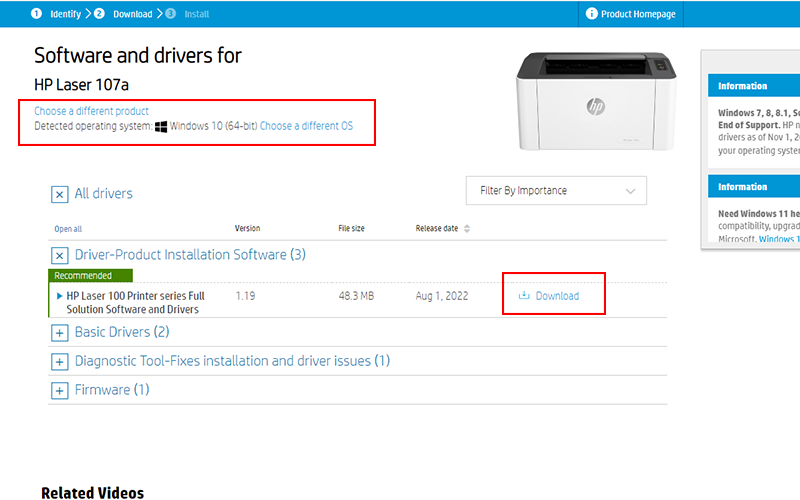800x500 pixels.
Task: Click the step 1 Identify circle icon
Action: click(36, 14)
